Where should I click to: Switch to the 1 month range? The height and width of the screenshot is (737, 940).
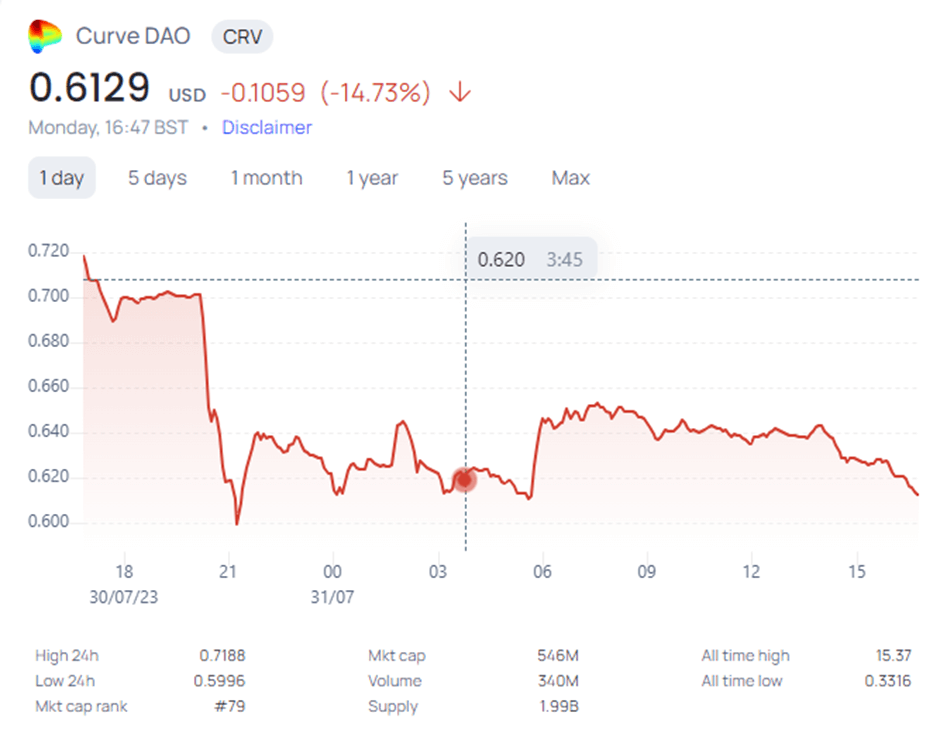coord(267,178)
